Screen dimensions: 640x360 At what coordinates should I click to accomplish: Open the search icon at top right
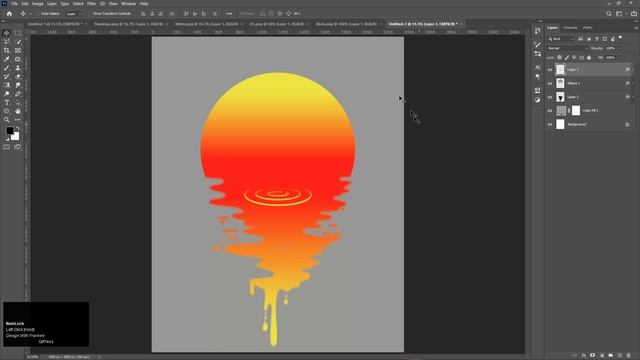point(609,13)
